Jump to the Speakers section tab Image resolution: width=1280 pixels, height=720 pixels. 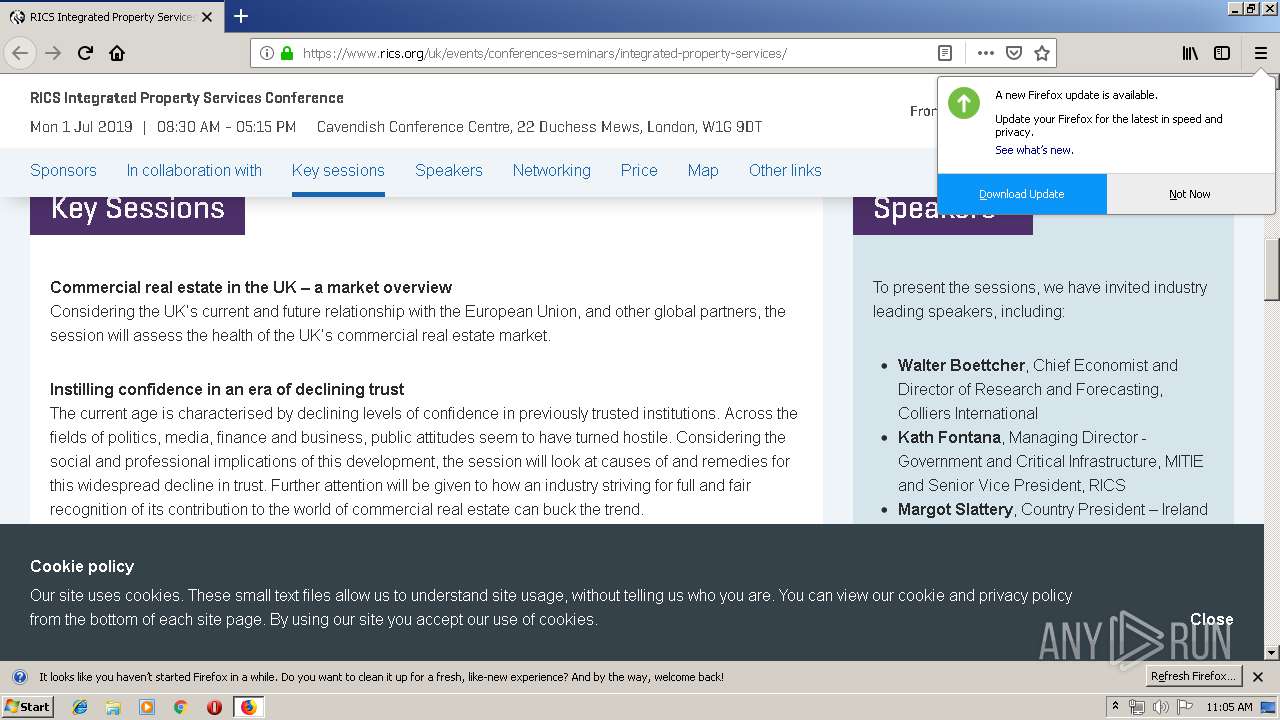449,170
